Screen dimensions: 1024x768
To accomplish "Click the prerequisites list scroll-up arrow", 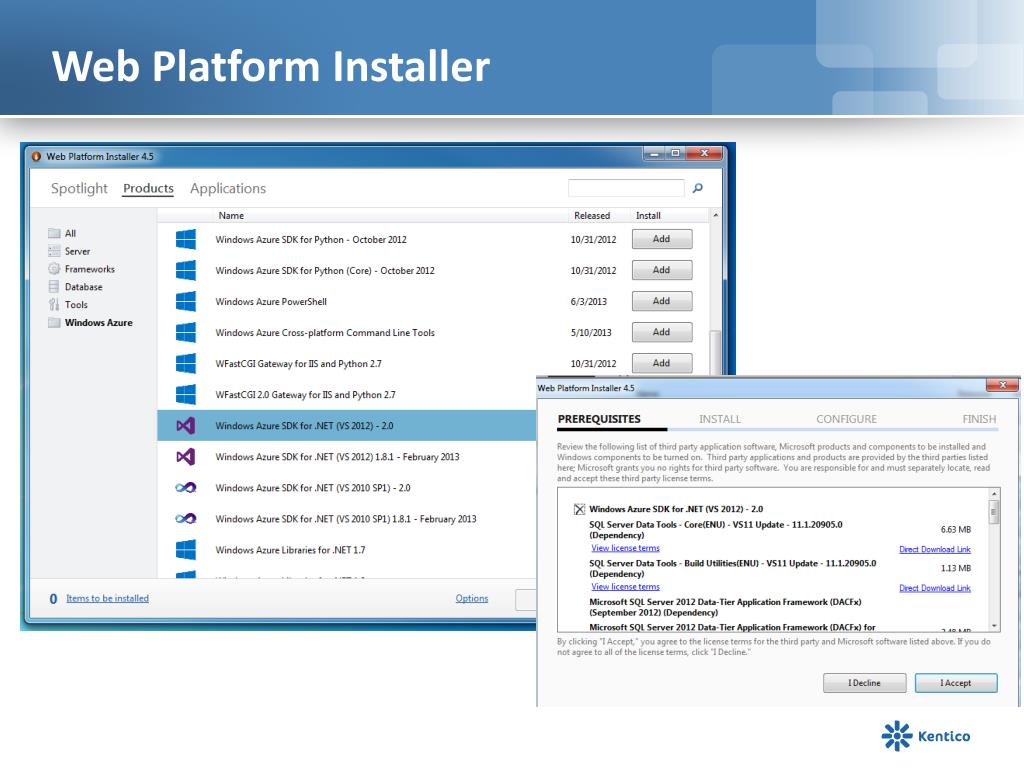I will (x=994, y=494).
